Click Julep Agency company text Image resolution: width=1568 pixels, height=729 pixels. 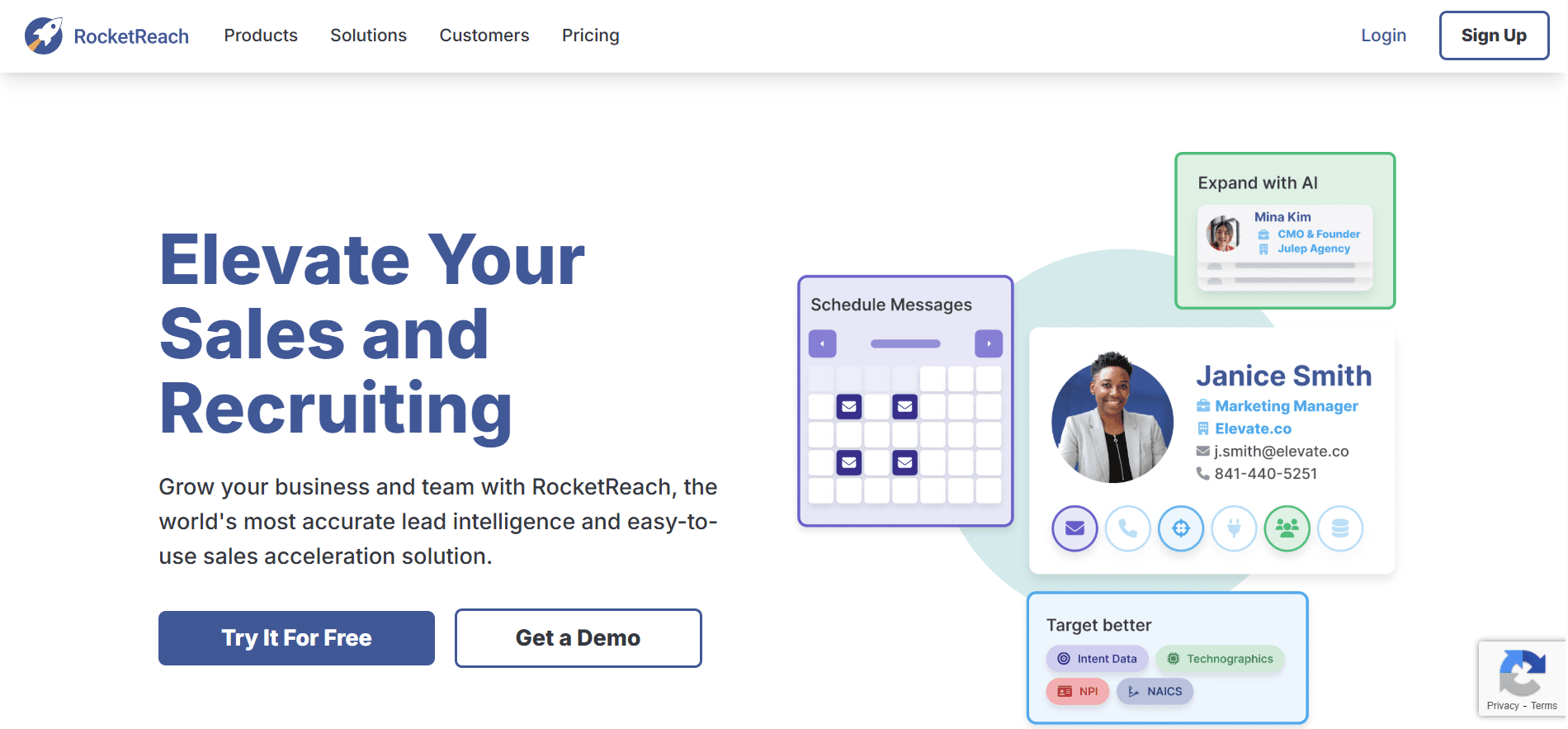pyautogui.click(x=1314, y=249)
